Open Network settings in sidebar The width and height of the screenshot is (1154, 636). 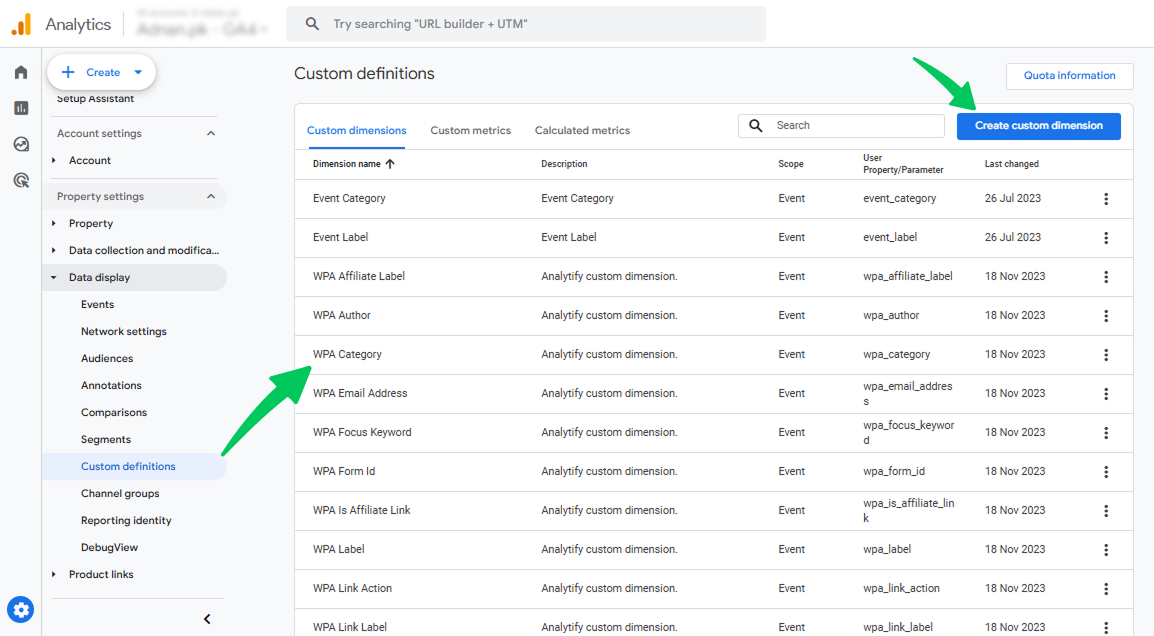(x=124, y=331)
